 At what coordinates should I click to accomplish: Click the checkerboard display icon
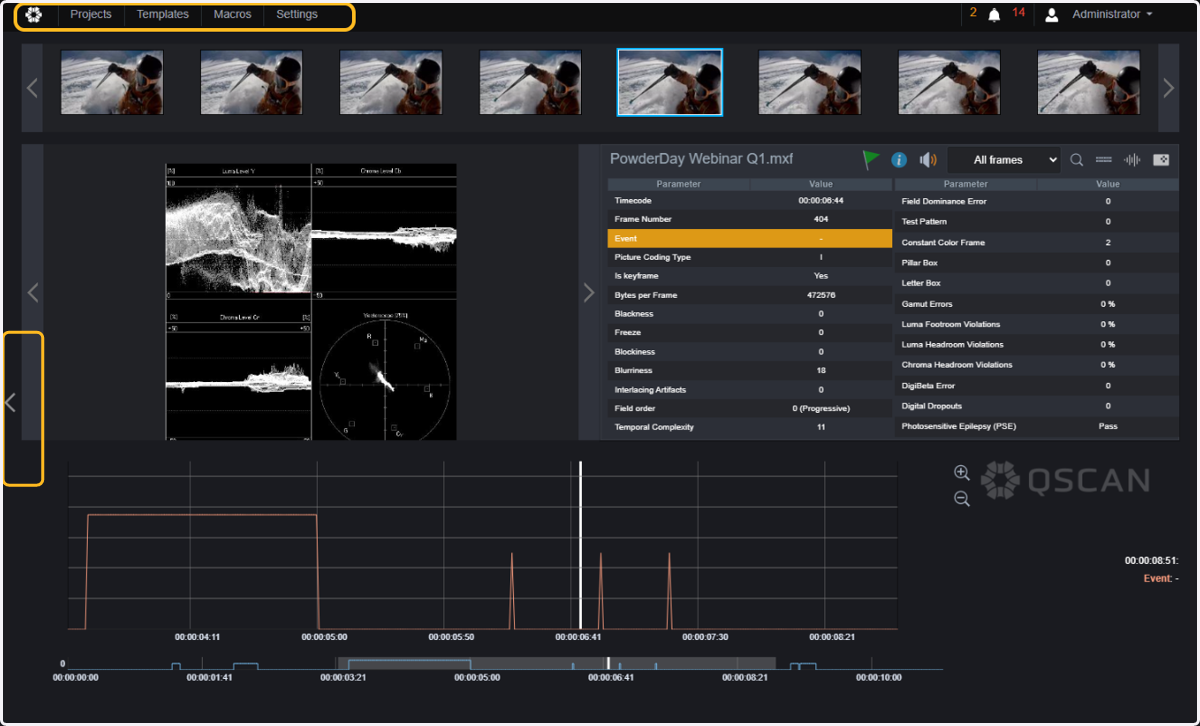1161,160
